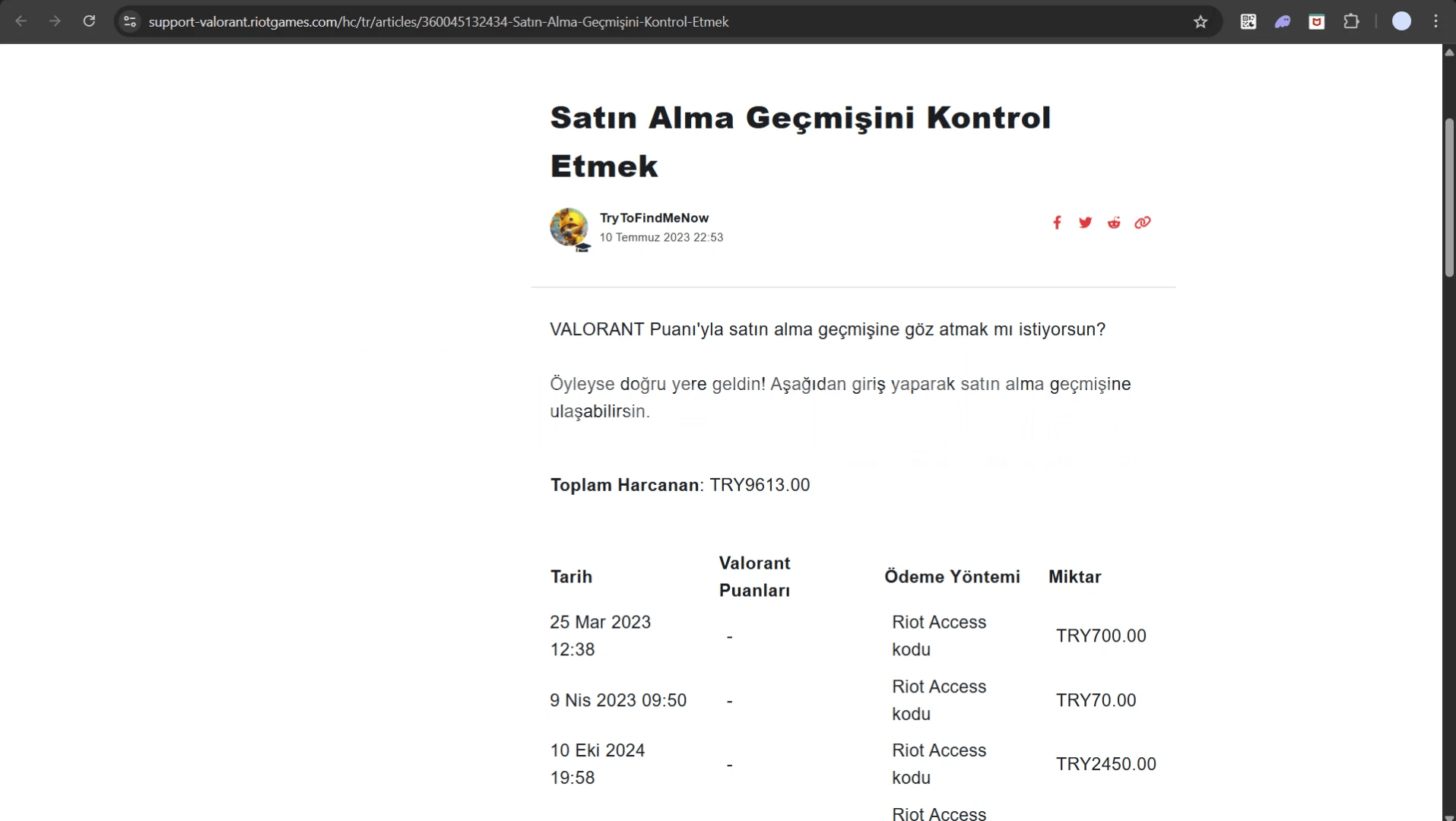Click the TRY2450.00 amount cell
1456x821 pixels.
point(1105,764)
